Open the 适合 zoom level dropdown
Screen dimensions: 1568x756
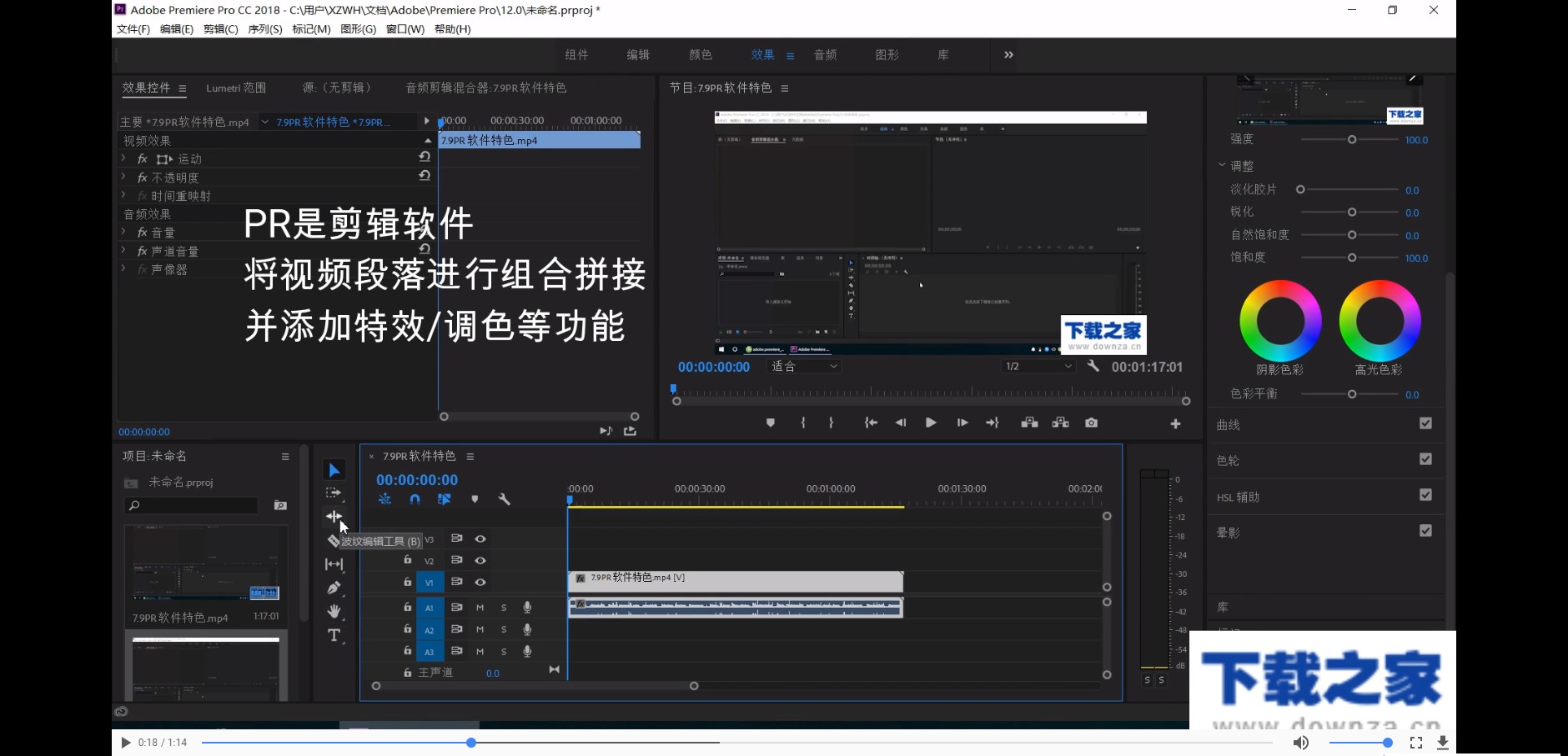(x=805, y=367)
